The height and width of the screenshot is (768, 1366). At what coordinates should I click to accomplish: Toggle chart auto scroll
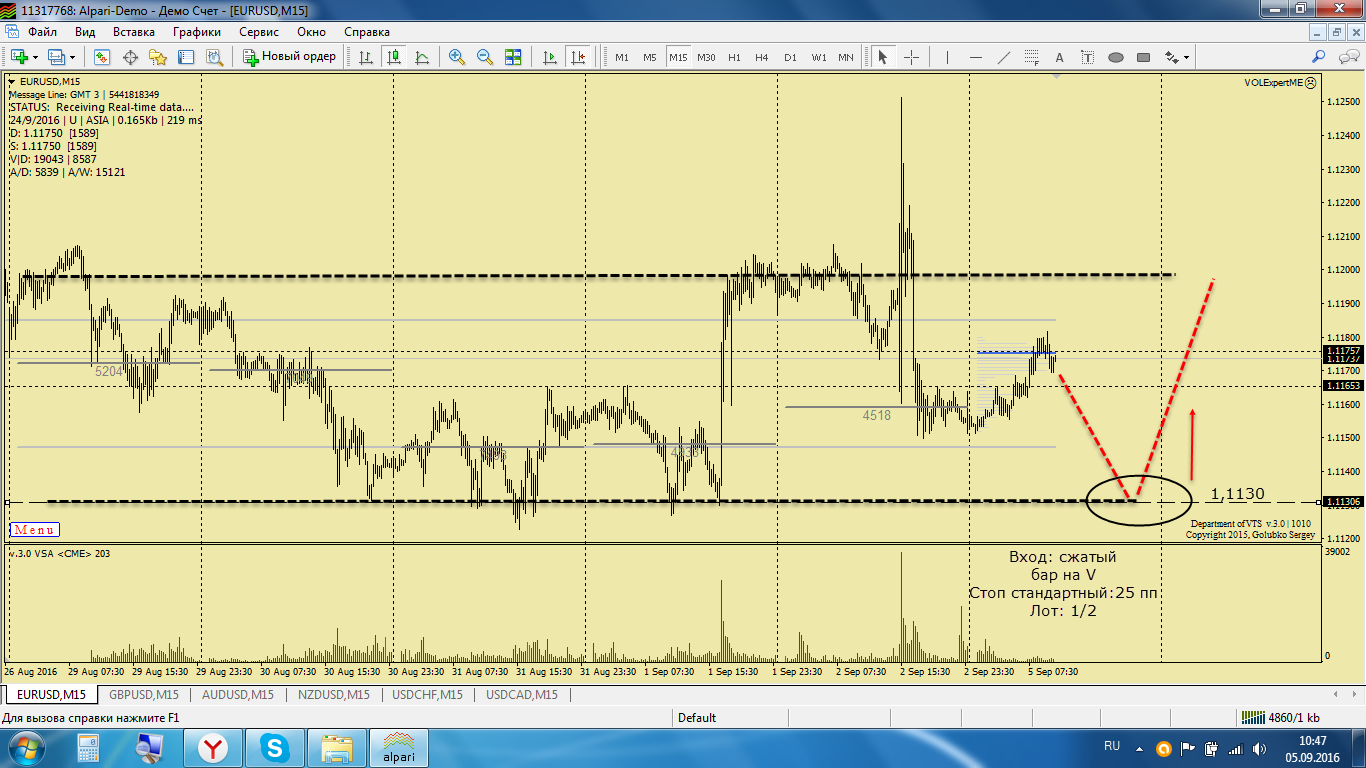click(549, 57)
